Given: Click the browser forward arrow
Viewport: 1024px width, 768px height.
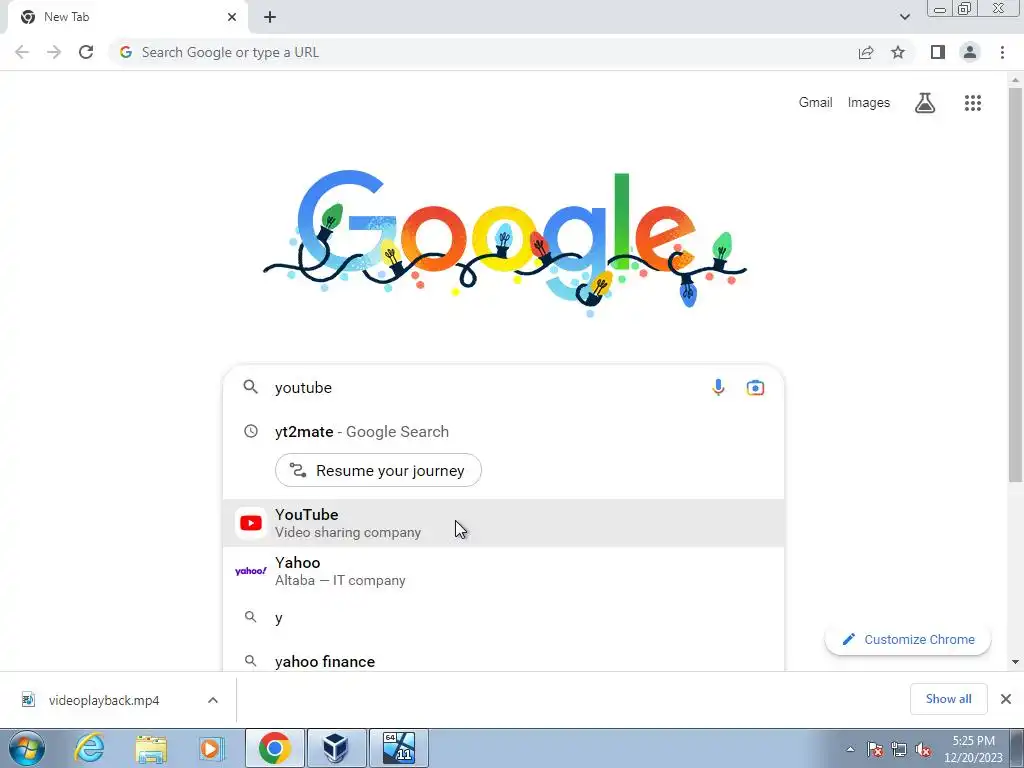Looking at the screenshot, I should click(54, 52).
